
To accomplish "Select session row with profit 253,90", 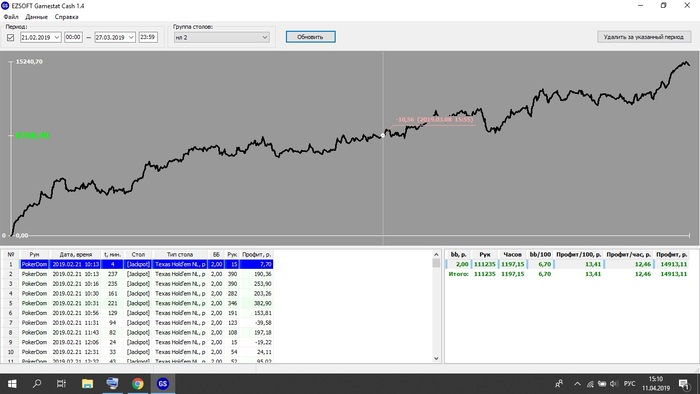I will coord(138,284).
